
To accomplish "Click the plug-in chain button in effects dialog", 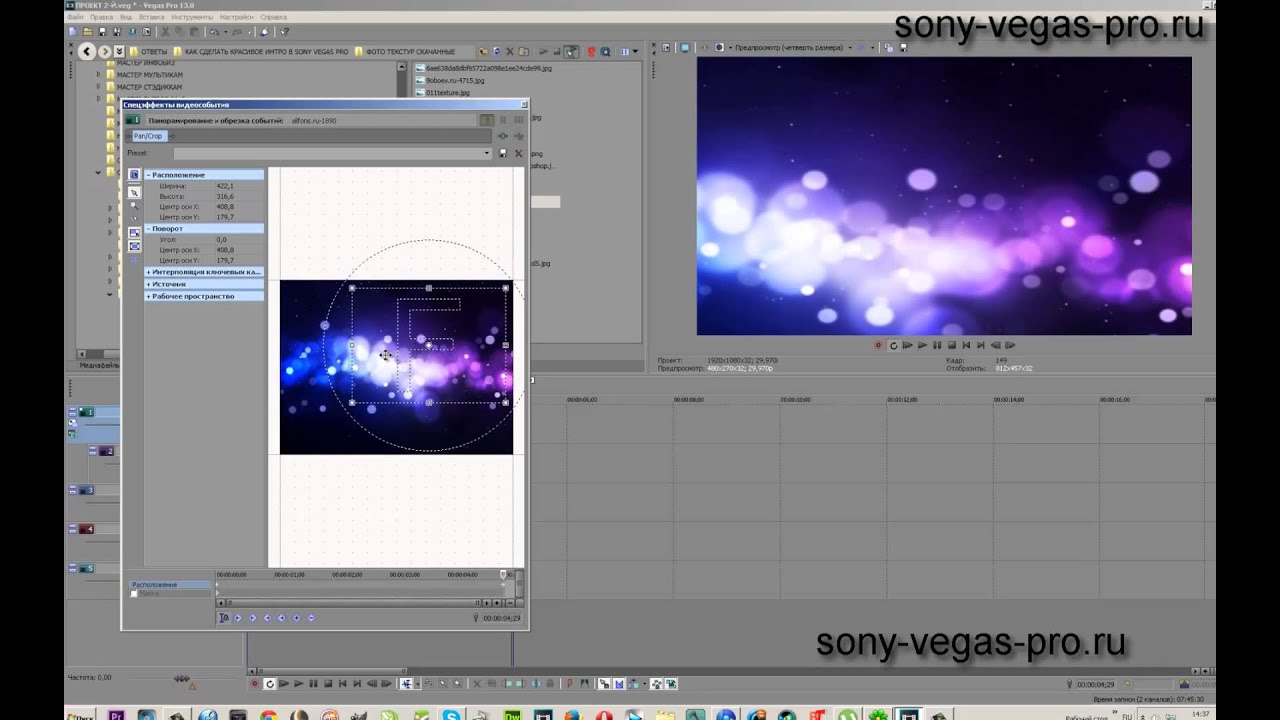I will pos(503,136).
